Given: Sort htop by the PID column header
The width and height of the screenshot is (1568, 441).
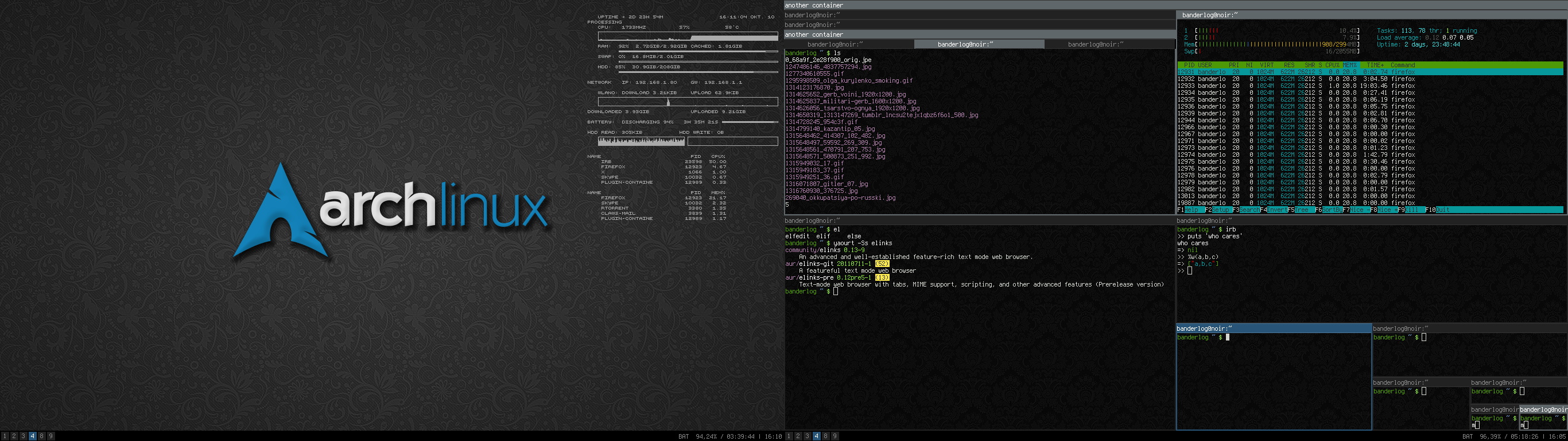Looking at the screenshot, I should tap(1189, 65).
